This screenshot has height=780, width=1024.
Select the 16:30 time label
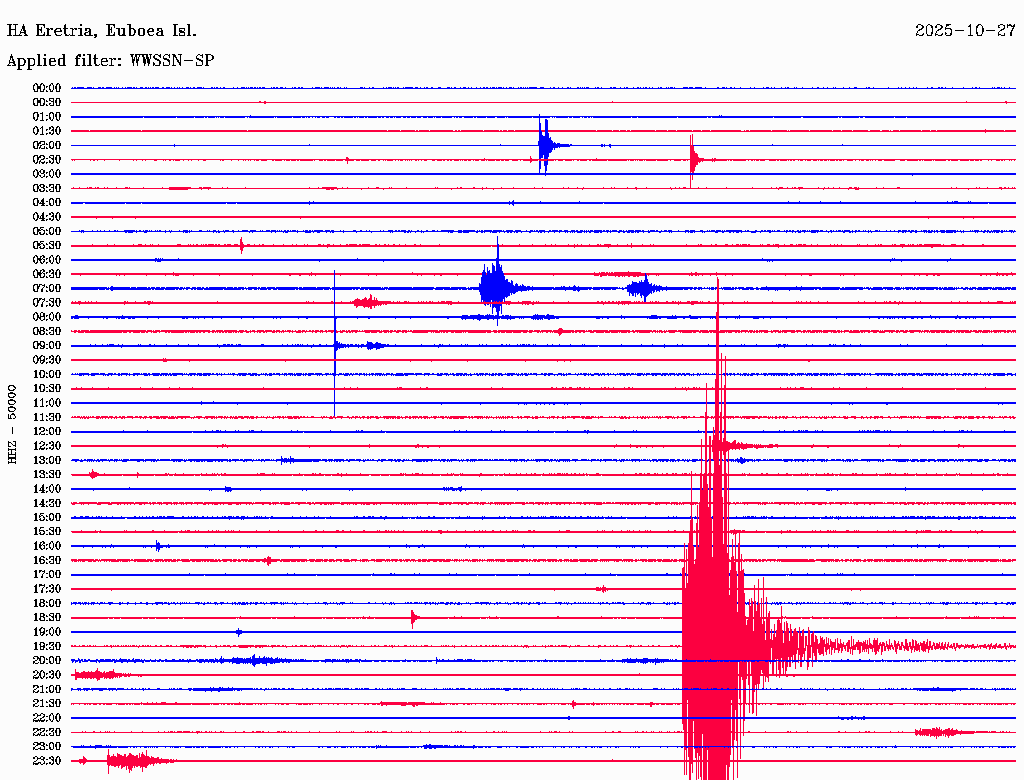point(47,561)
